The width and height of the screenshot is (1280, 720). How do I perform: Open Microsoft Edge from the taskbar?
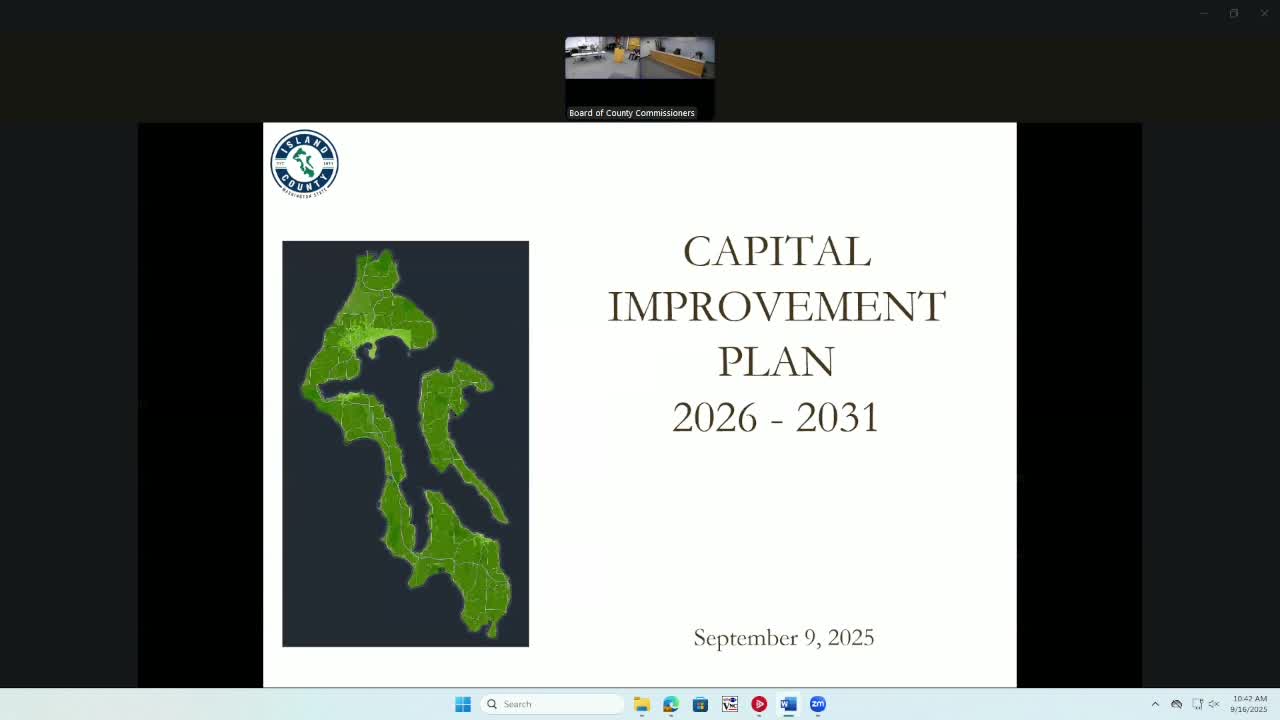tap(670, 704)
